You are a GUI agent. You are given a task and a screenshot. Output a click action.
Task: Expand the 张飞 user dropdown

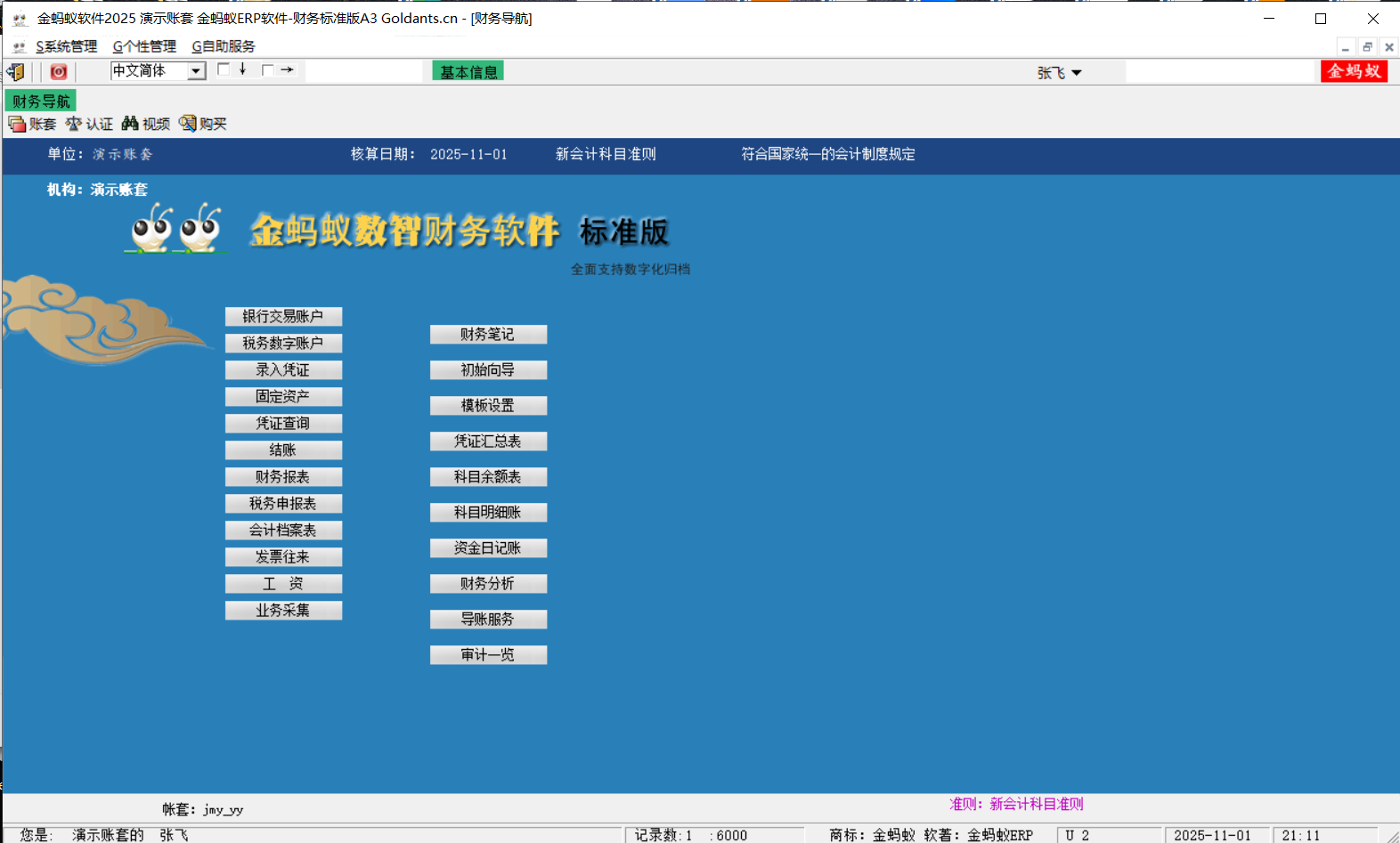[1076, 73]
